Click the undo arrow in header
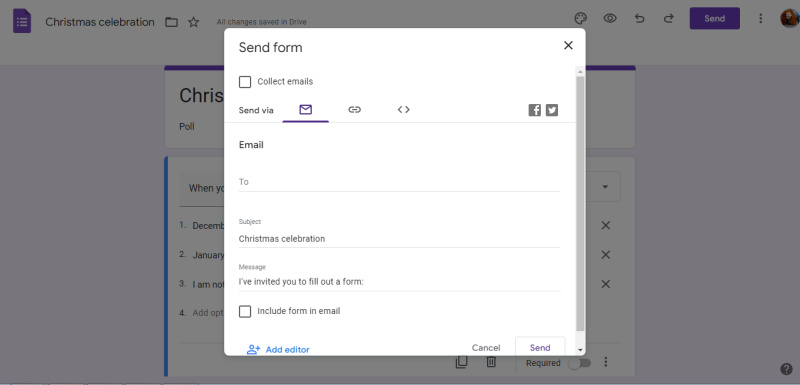 tap(639, 18)
